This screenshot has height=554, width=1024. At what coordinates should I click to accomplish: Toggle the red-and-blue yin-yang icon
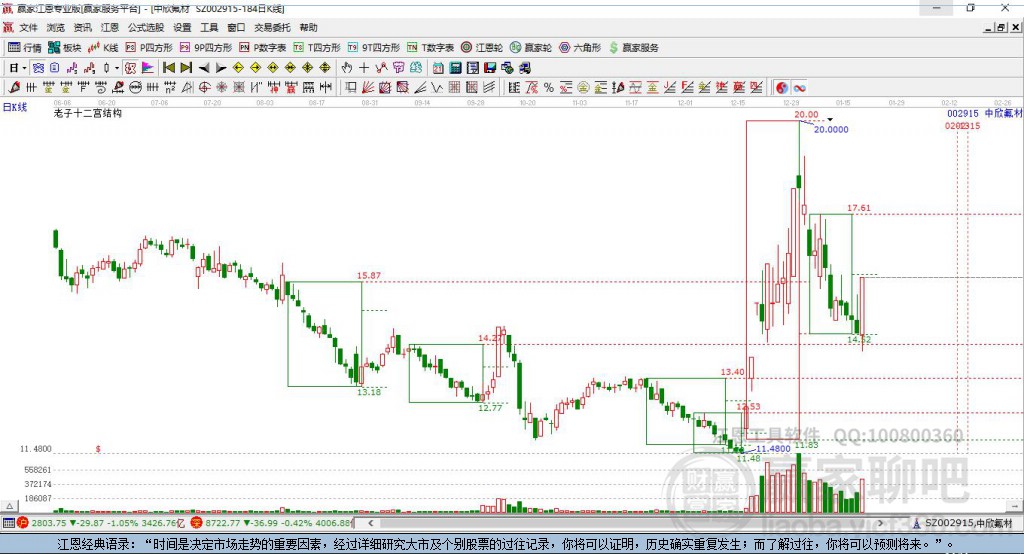click(782, 88)
